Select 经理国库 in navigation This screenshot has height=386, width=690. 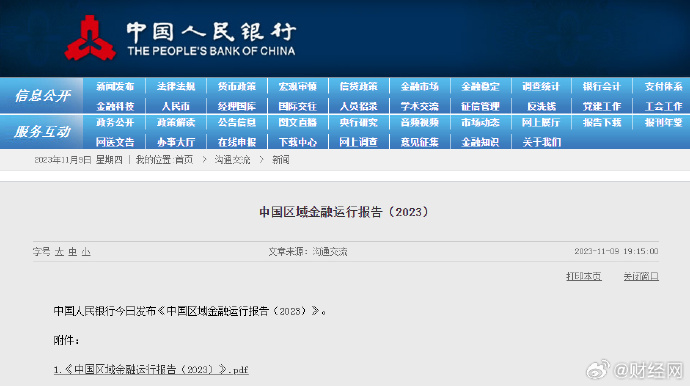[x=237, y=107]
